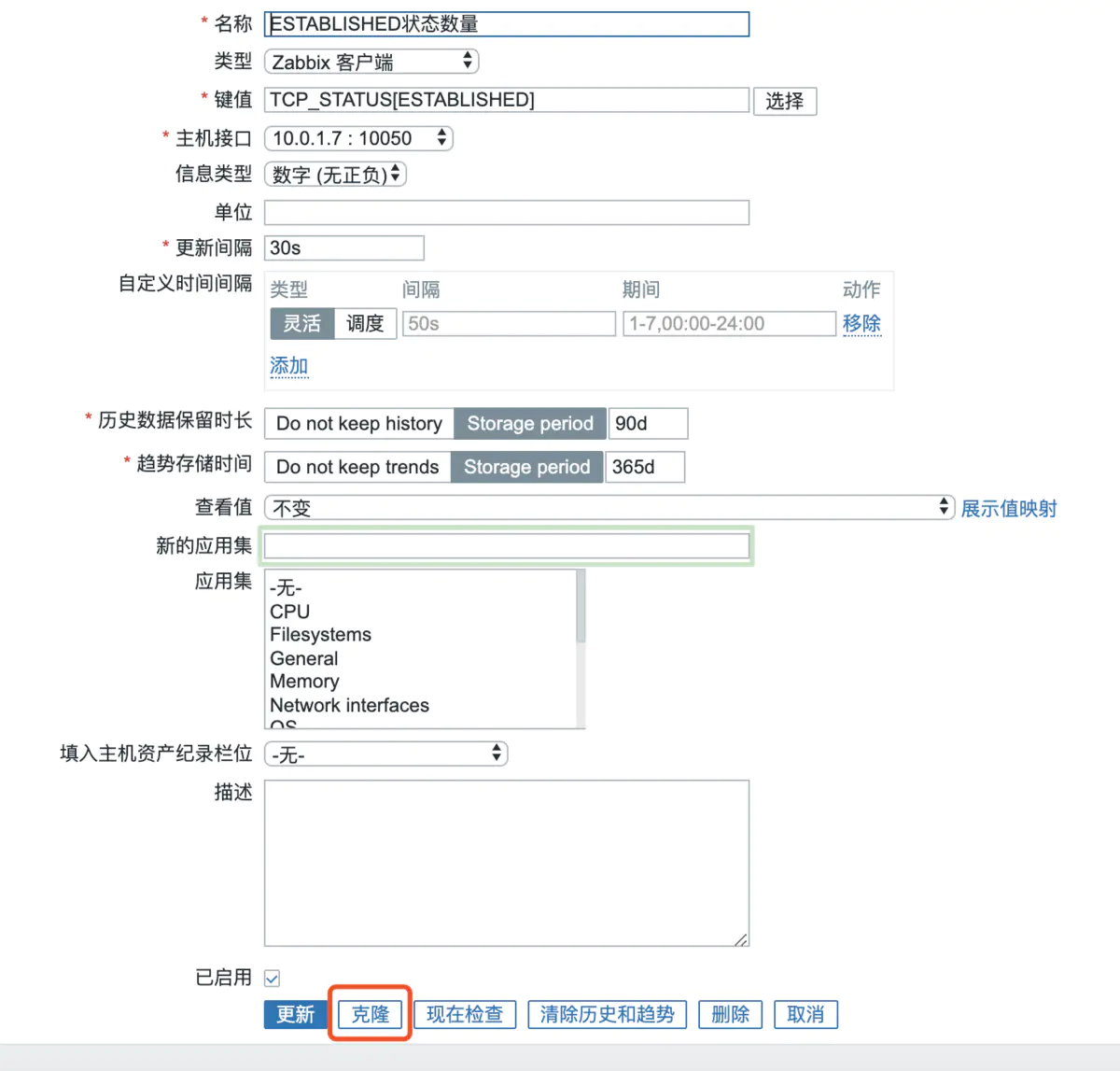
Task: Select 灵活 custom interval mode
Action: click(x=301, y=323)
